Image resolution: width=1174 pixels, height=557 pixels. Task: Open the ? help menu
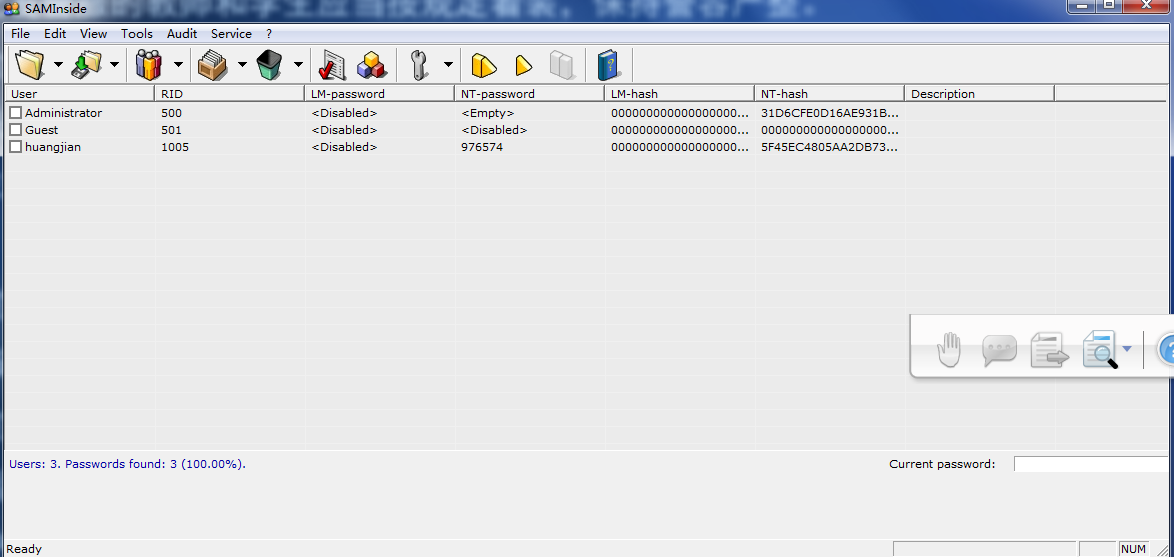[269, 34]
